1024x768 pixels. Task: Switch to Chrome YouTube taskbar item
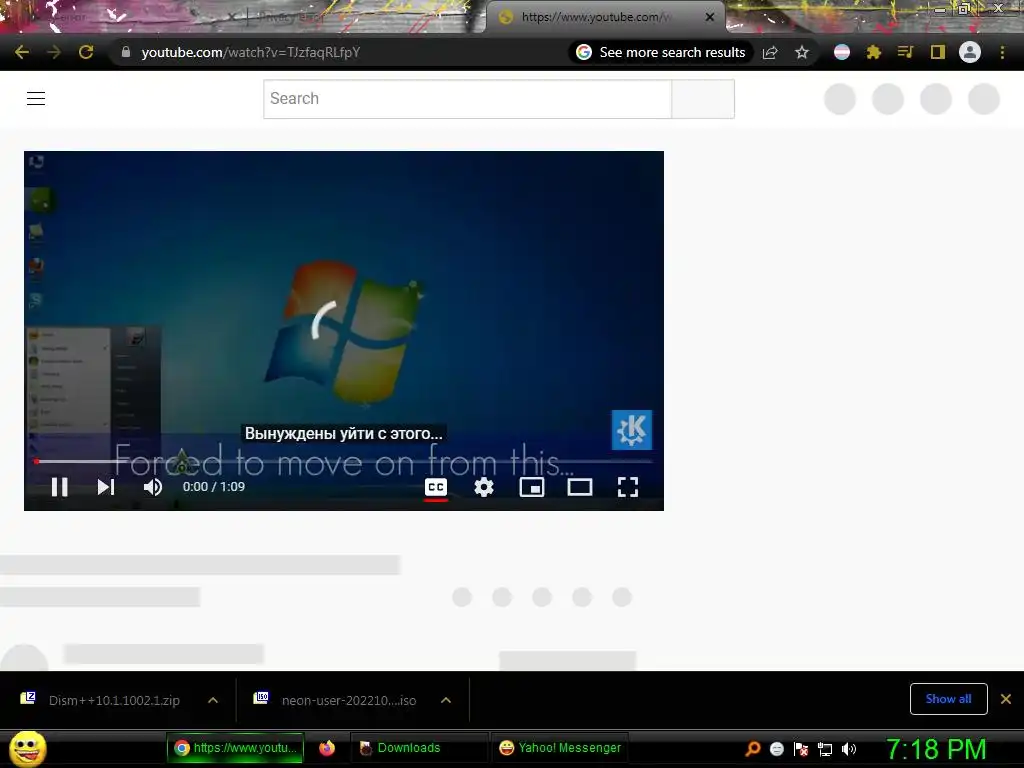pos(236,748)
